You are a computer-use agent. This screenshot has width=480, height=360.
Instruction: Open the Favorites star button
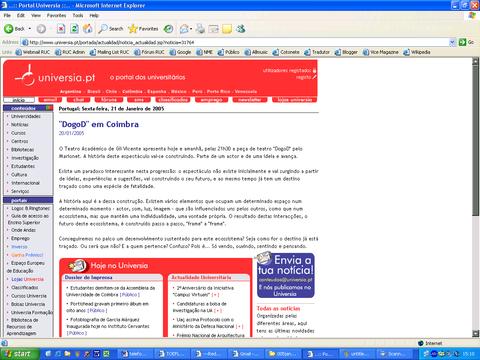point(143,29)
